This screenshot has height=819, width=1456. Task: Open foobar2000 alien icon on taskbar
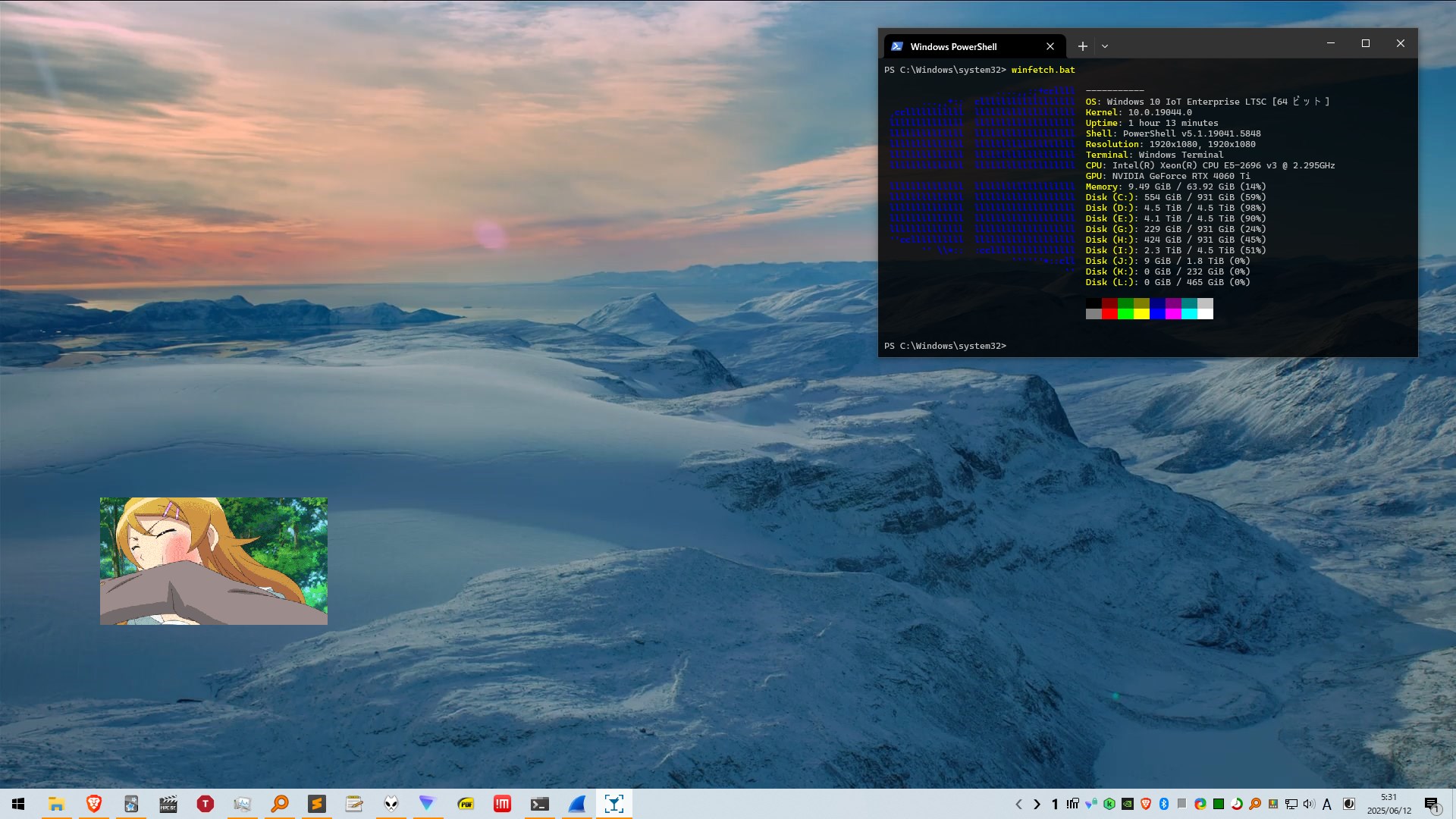[x=391, y=804]
